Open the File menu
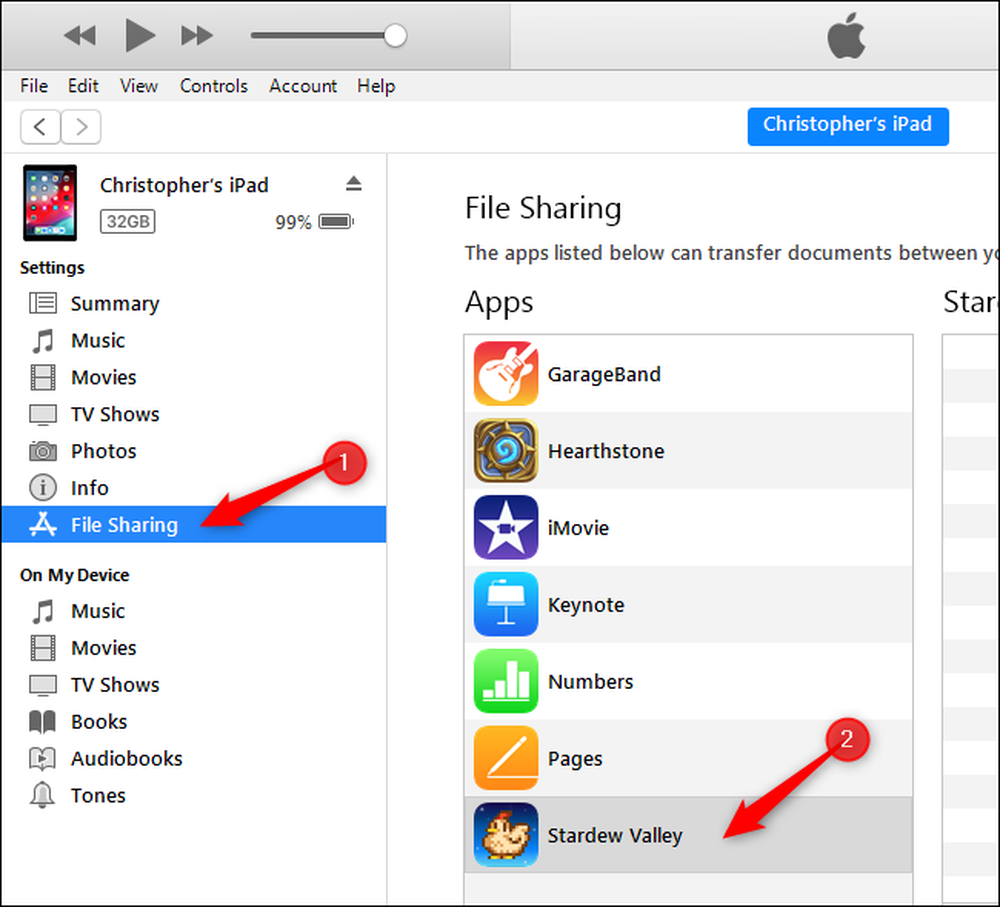This screenshot has height=907, width=1000. tap(34, 86)
